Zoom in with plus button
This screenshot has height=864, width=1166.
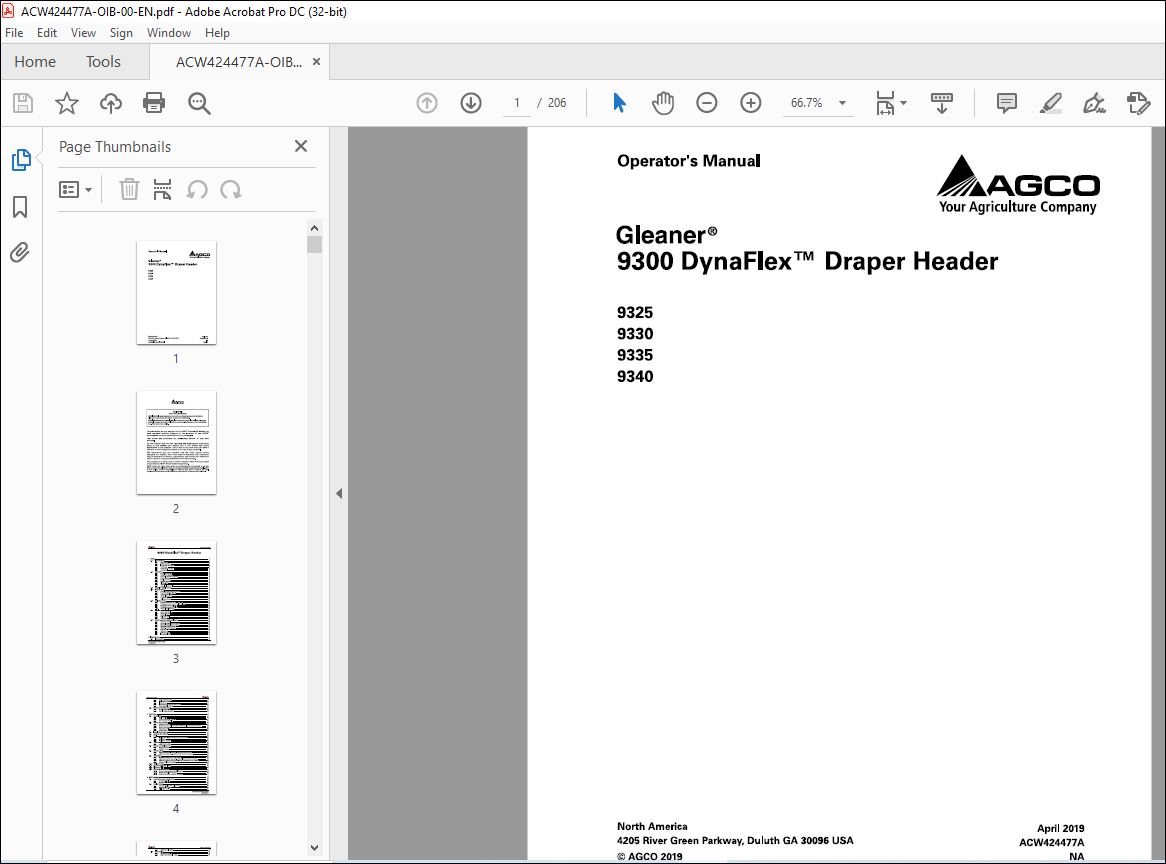click(751, 103)
